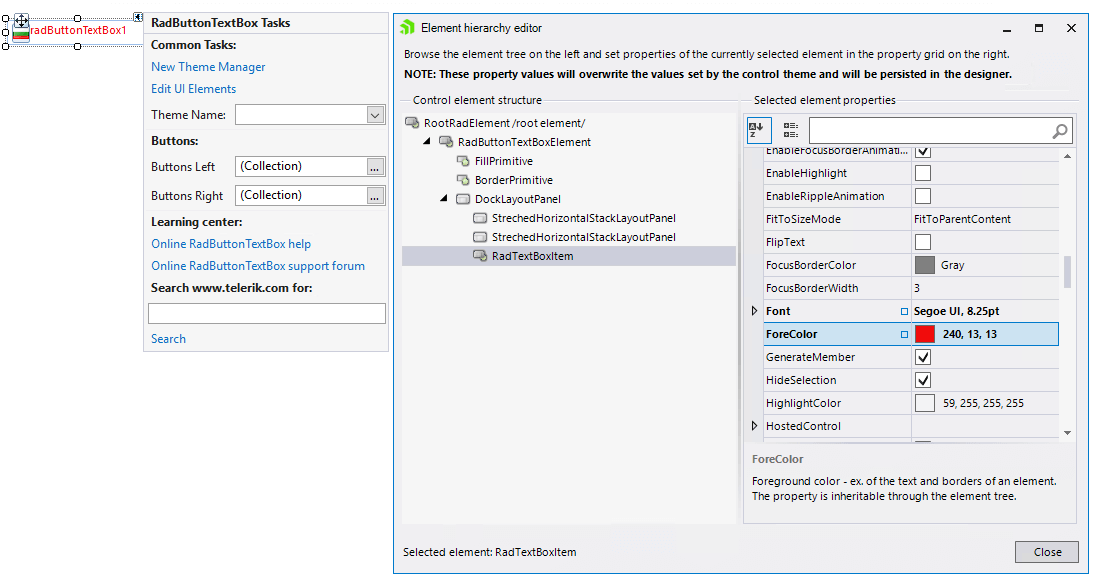
Task: Click the modified-value square marker beside Font
Action: (904, 312)
